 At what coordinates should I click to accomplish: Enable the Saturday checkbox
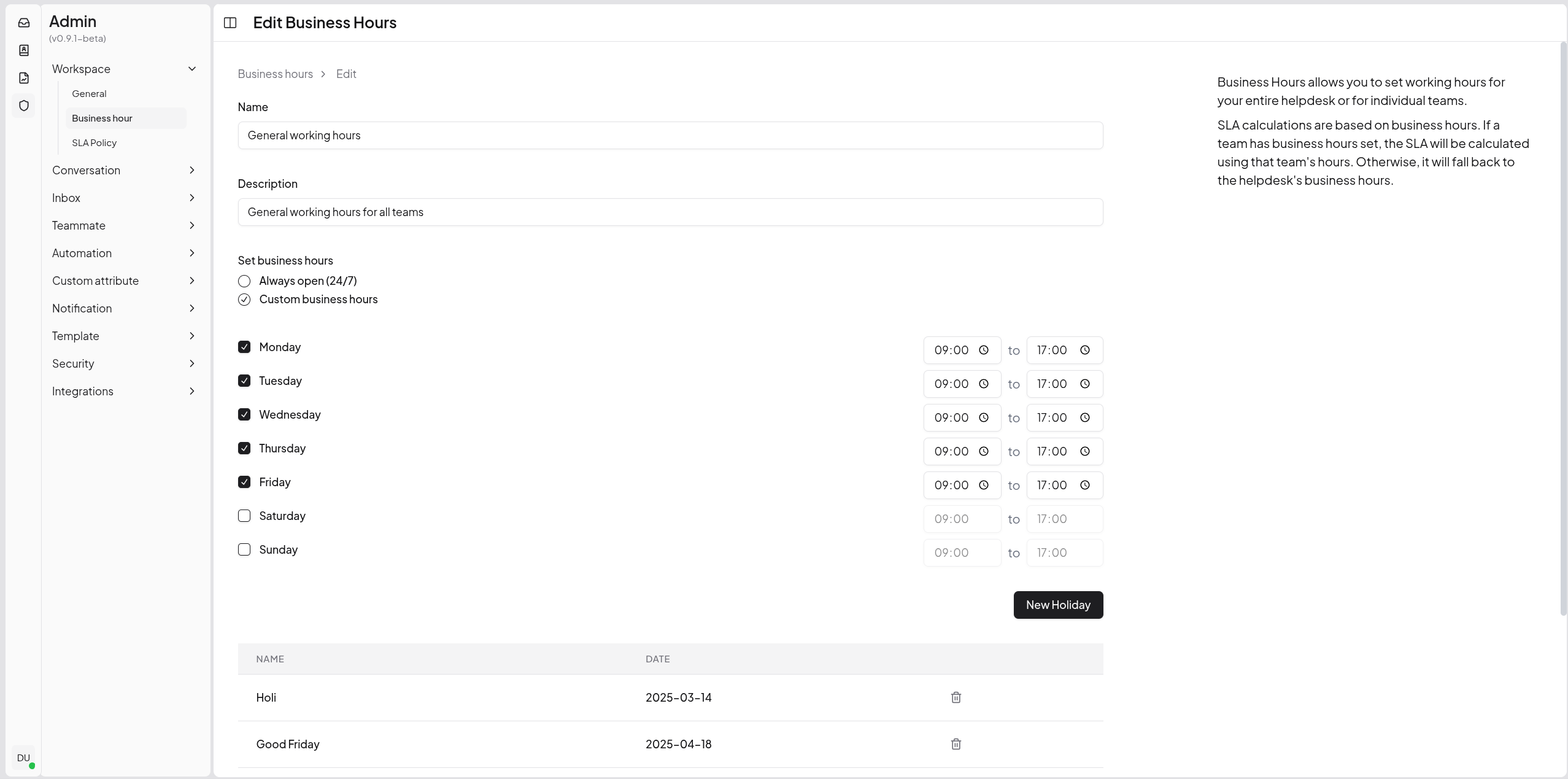pos(244,516)
